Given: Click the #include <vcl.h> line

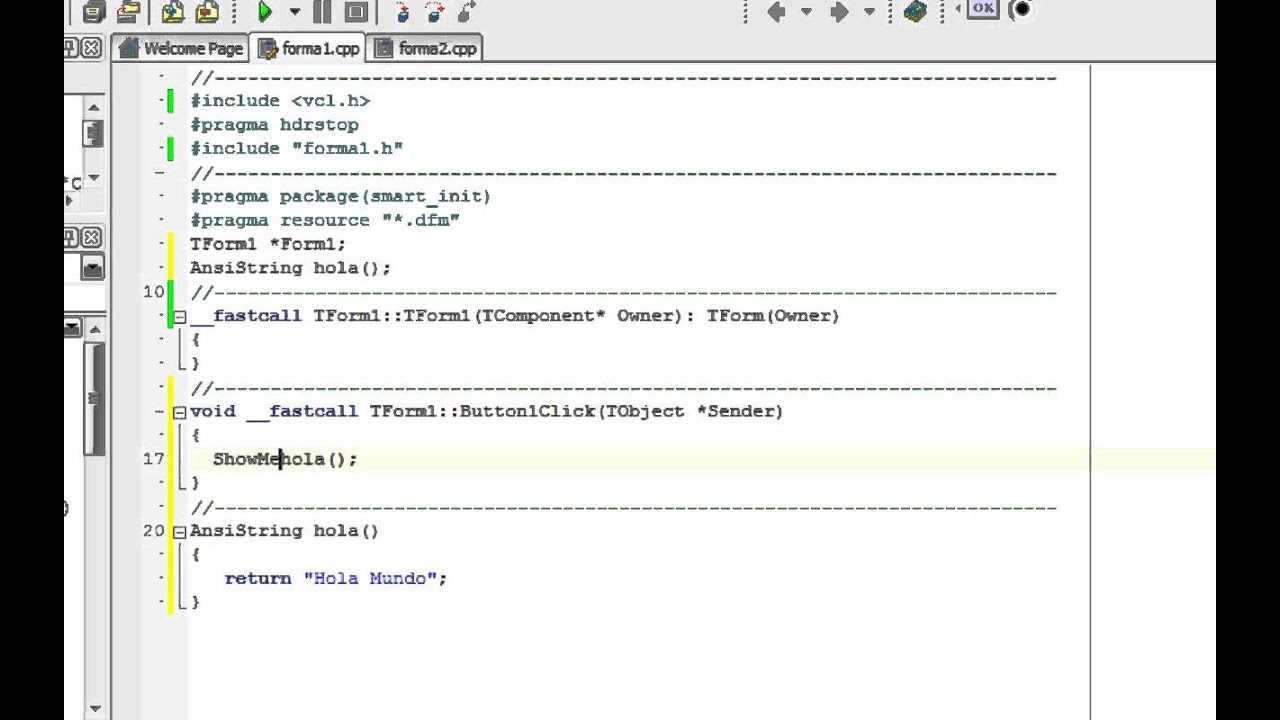Looking at the screenshot, I should pos(280,101).
